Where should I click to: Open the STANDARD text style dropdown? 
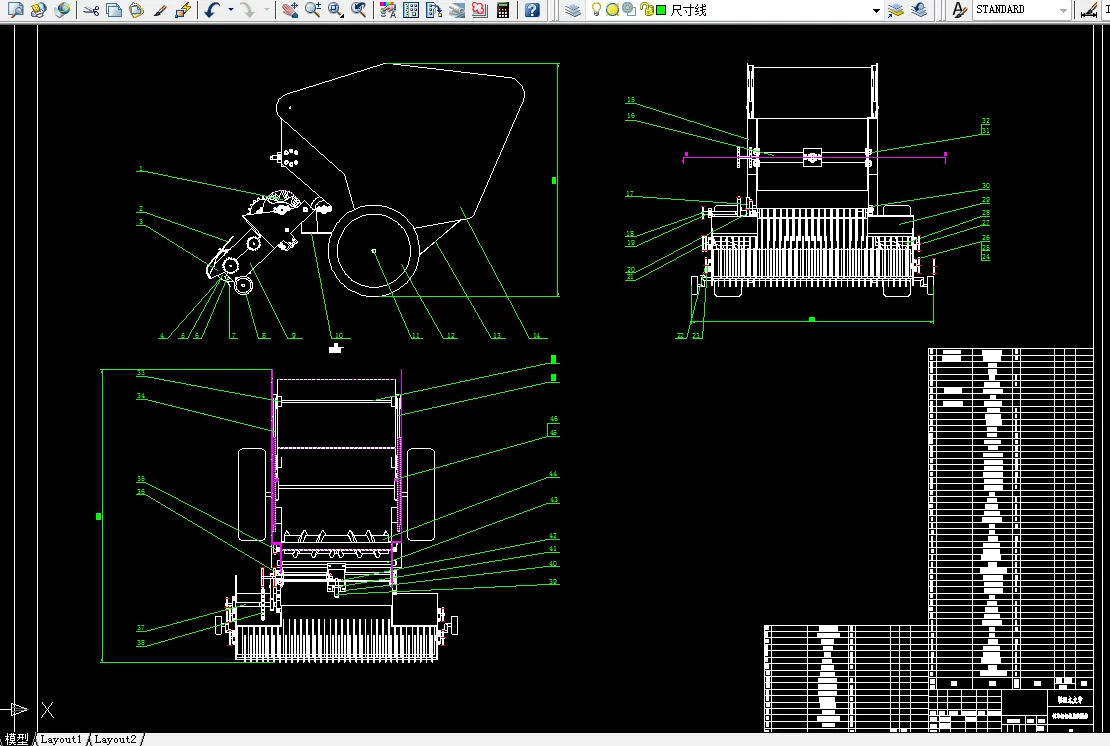1062,10
